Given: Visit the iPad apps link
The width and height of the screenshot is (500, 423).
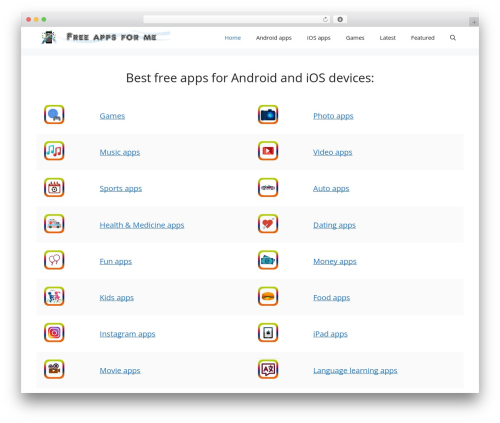Looking at the screenshot, I should tap(330, 334).
